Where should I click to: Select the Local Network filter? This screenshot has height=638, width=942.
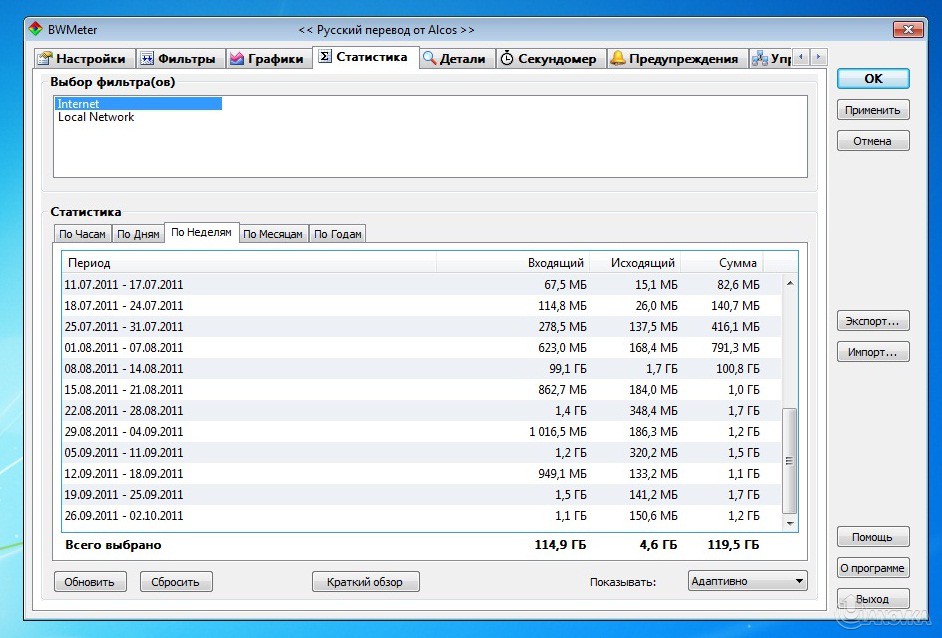(x=96, y=117)
